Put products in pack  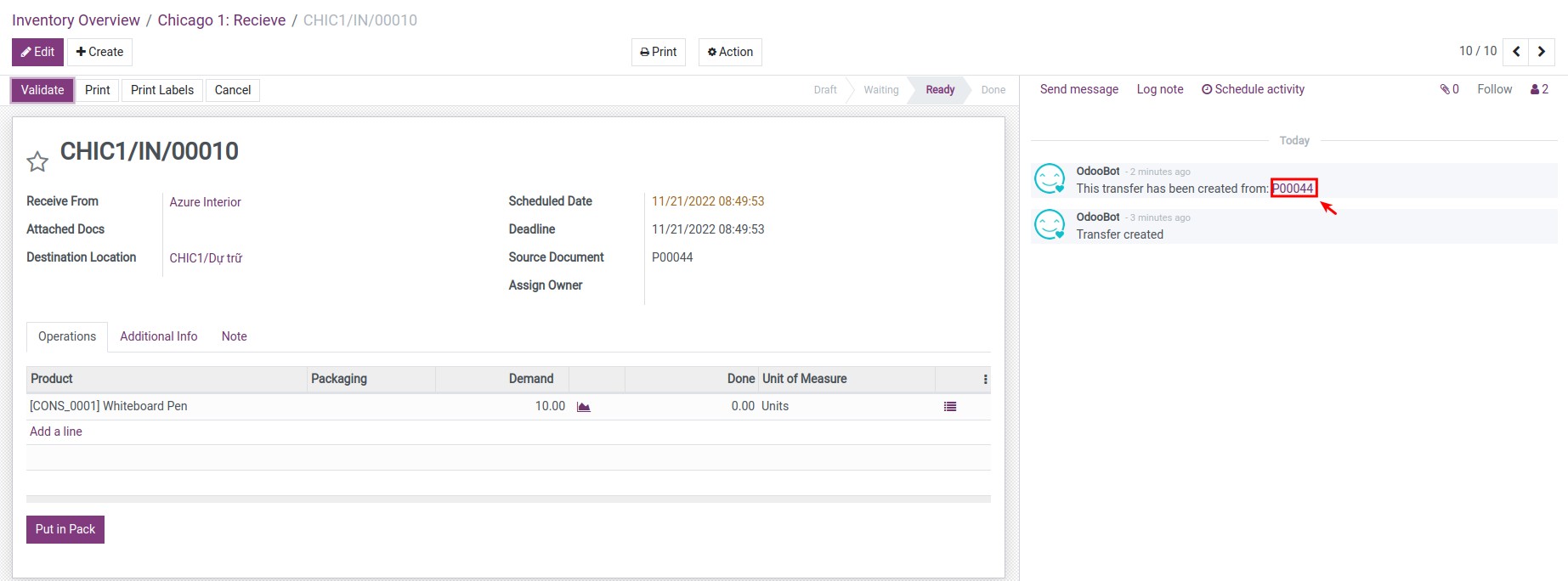click(65, 529)
